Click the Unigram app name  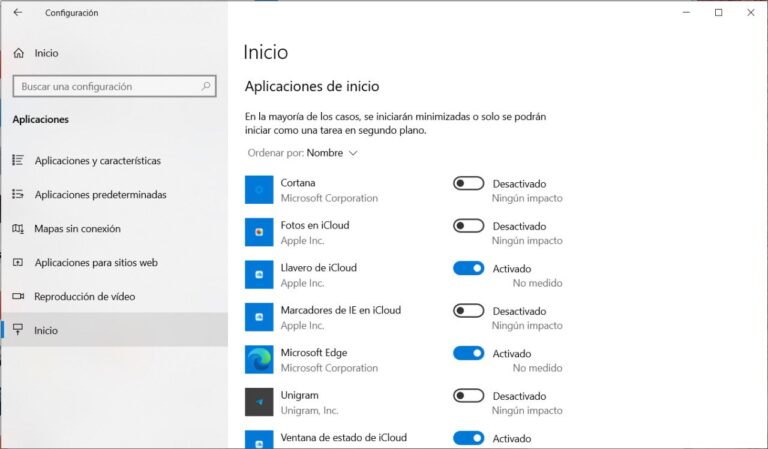[x=299, y=395]
